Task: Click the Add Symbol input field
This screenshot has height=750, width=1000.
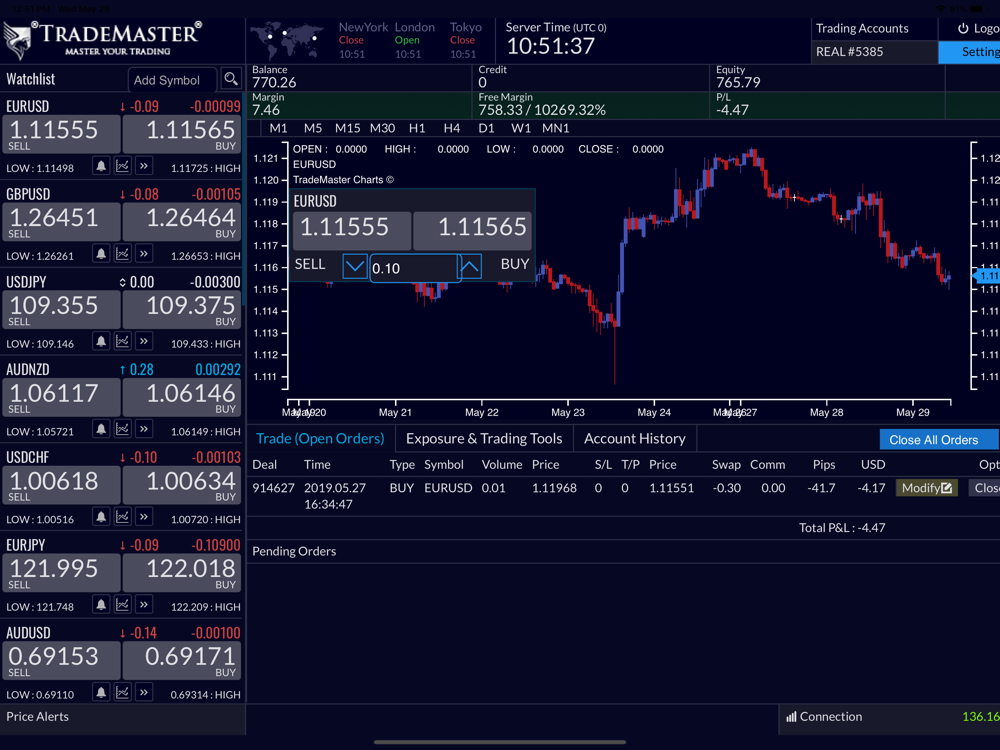Action: point(172,80)
